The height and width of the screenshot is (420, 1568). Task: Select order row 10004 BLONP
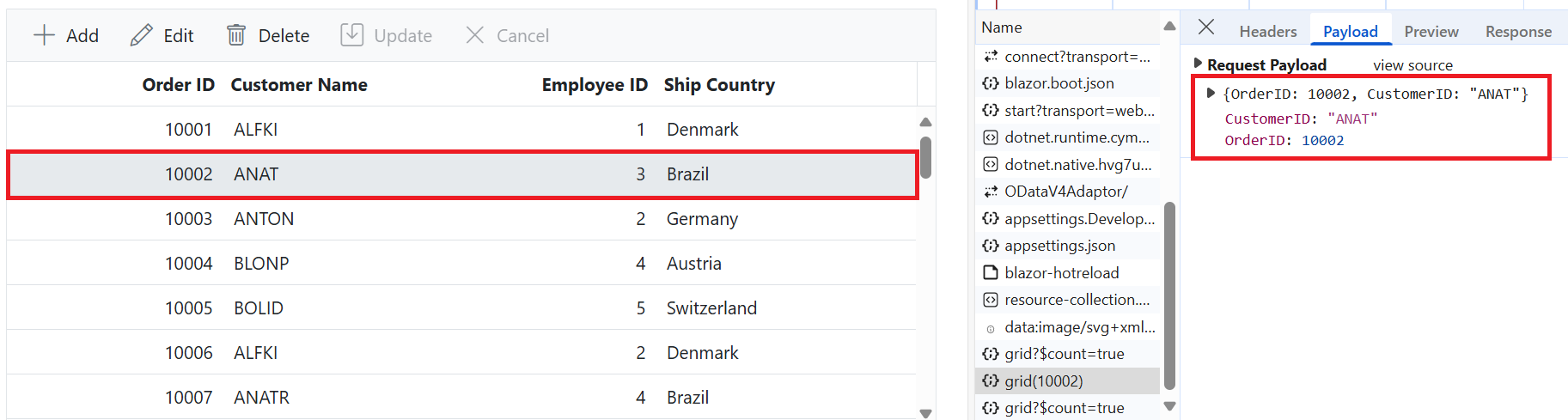pyautogui.click(x=461, y=264)
